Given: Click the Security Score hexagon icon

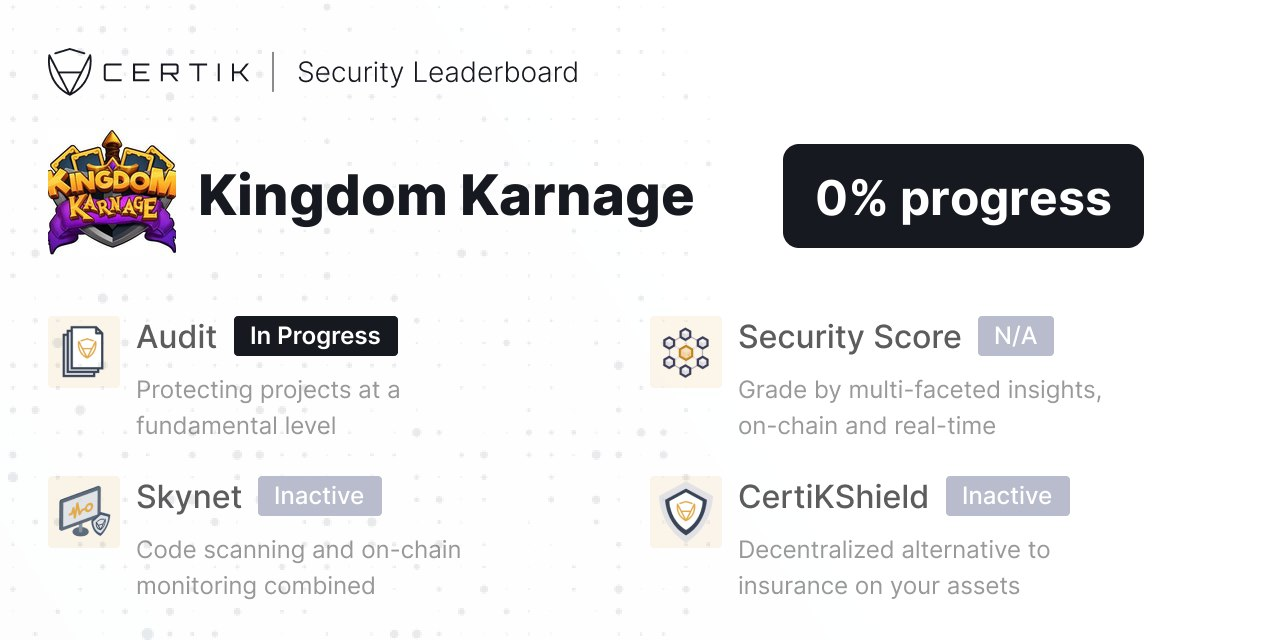Looking at the screenshot, I should click(x=686, y=352).
